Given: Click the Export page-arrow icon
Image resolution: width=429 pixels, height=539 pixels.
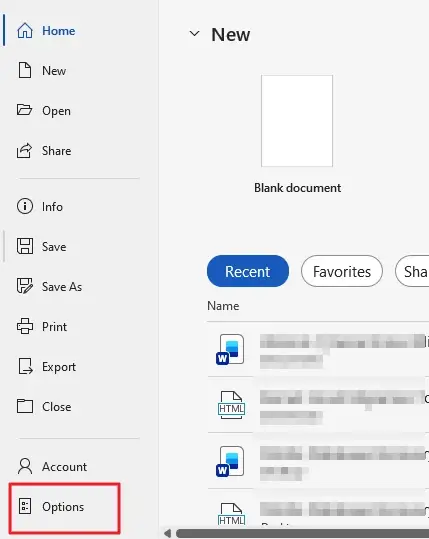Looking at the screenshot, I should tap(25, 366).
